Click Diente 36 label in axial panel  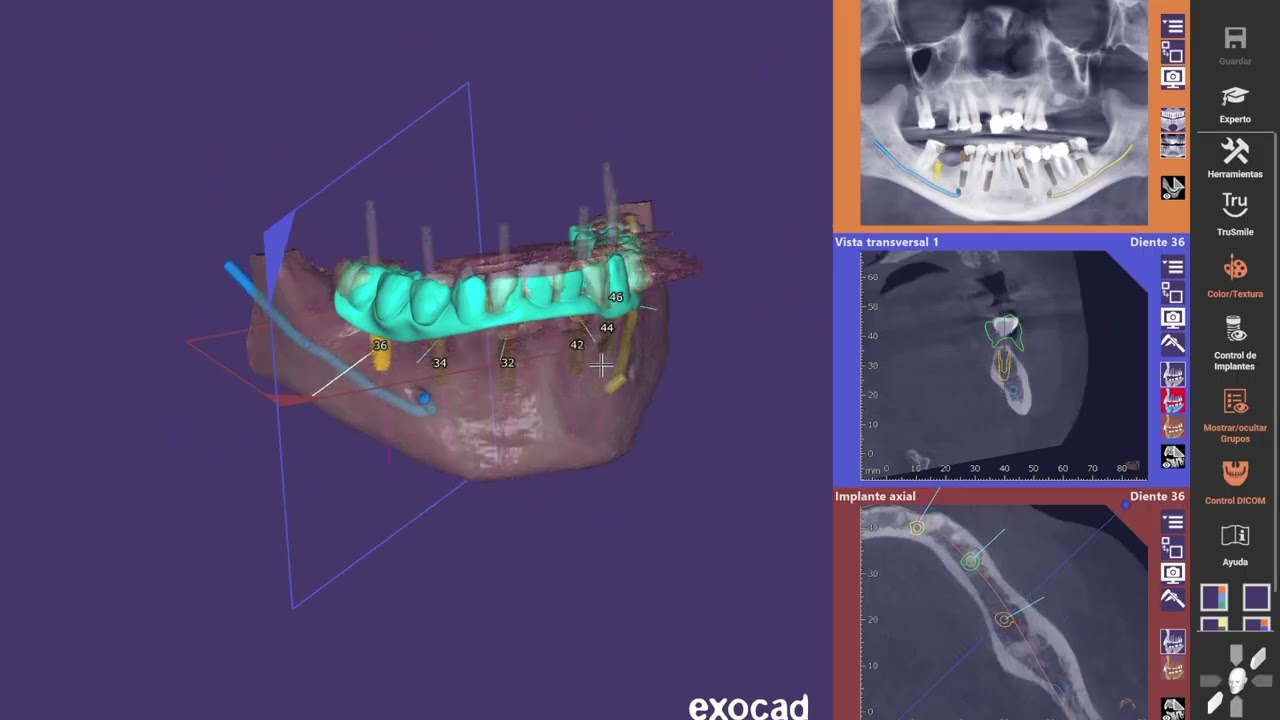(1157, 496)
